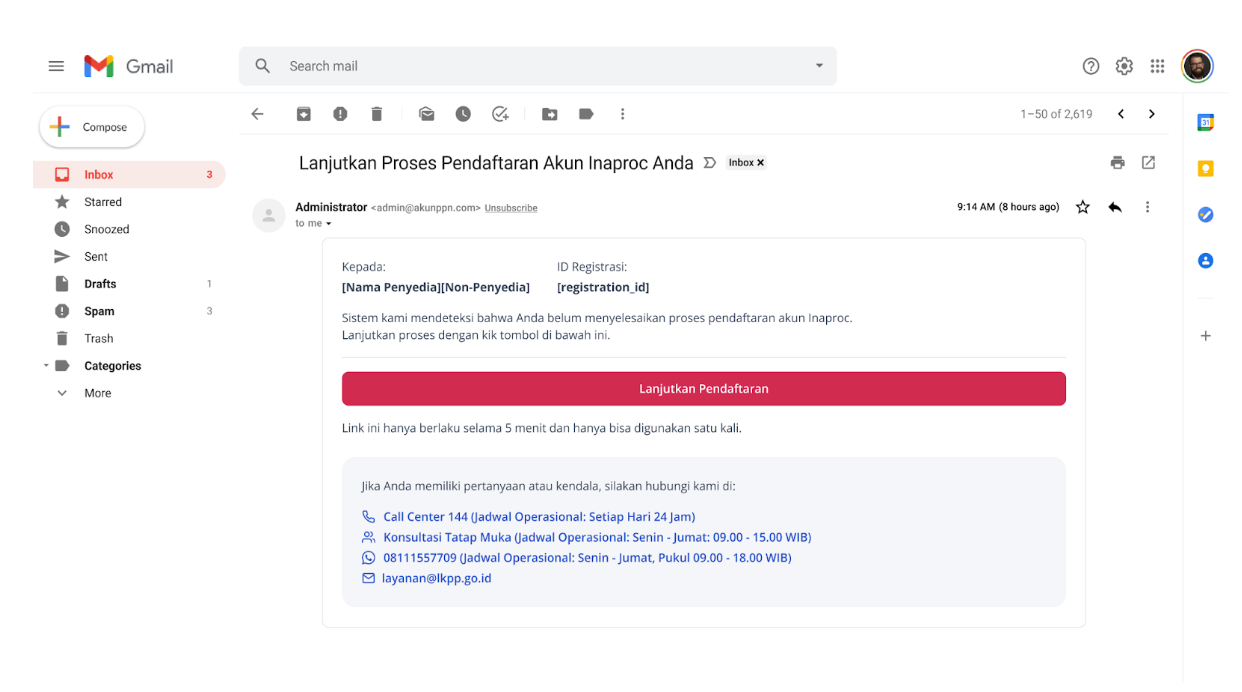Remove the Inbox label from the email
Screen dimensions: 1242x692
point(761,161)
